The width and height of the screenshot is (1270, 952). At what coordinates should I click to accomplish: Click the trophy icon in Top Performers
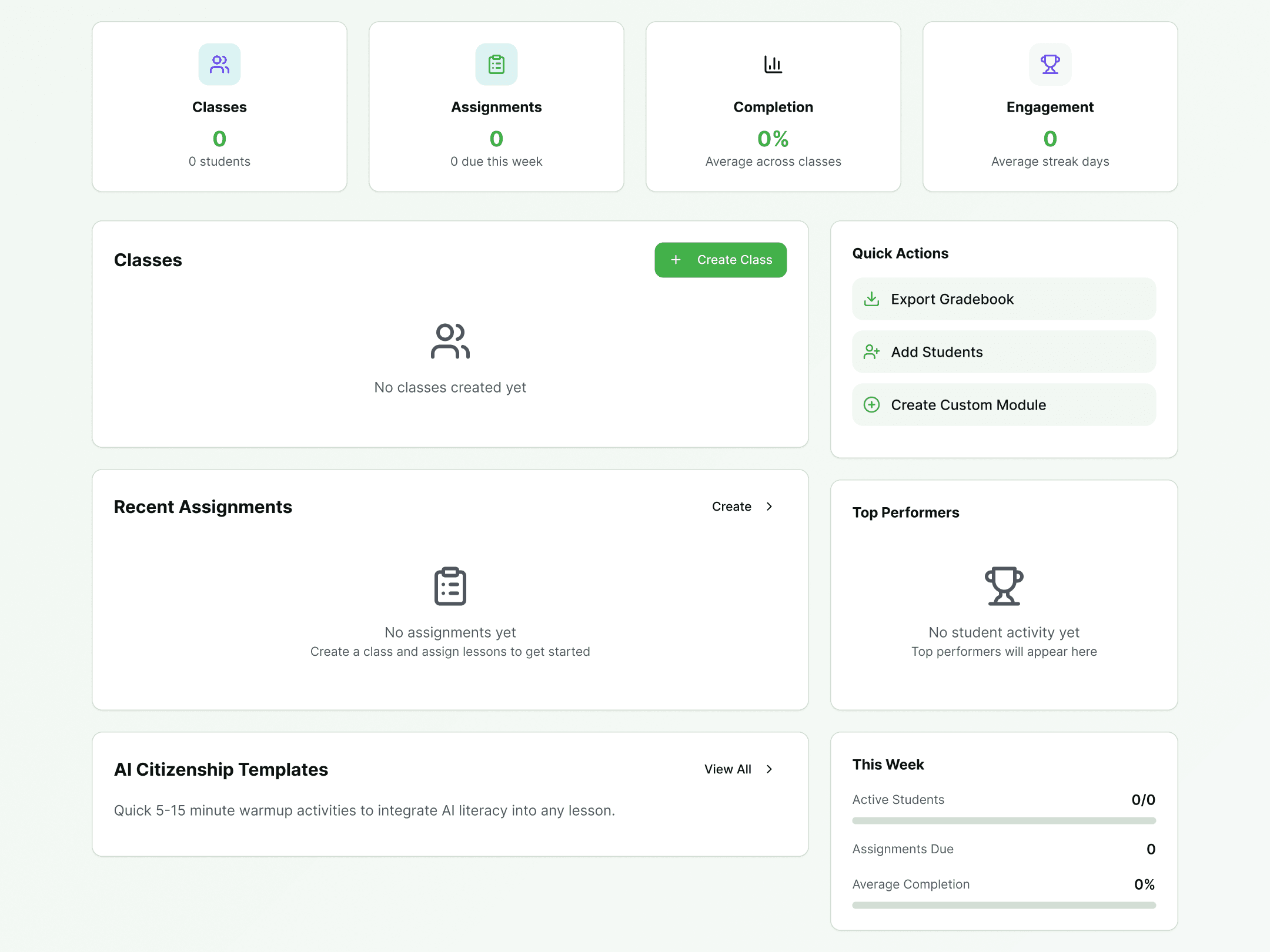tap(1004, 586)
